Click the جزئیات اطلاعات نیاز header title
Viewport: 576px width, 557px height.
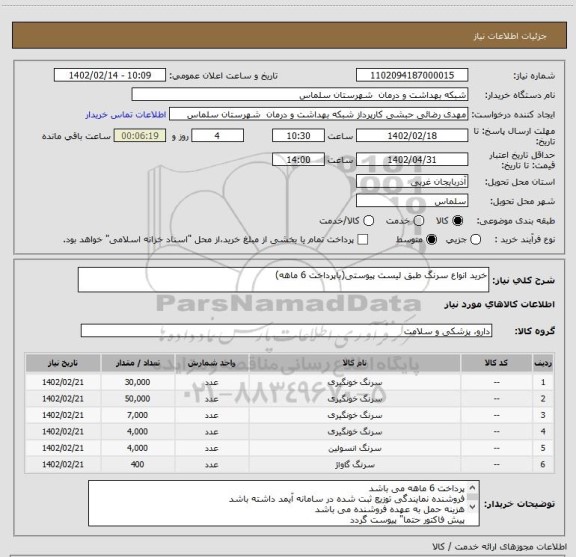coord(510,36)
